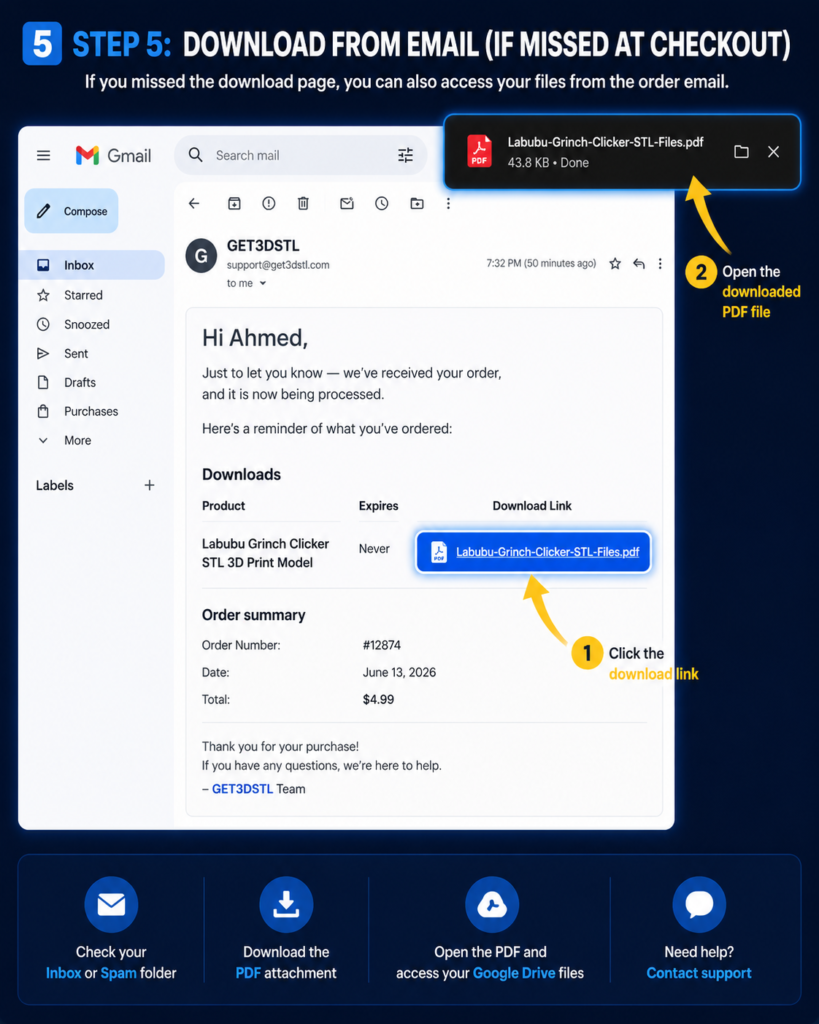The width and height of the screenshot is (819, 1024).
Task: Report this email as spam
Action: click(268, 204)
